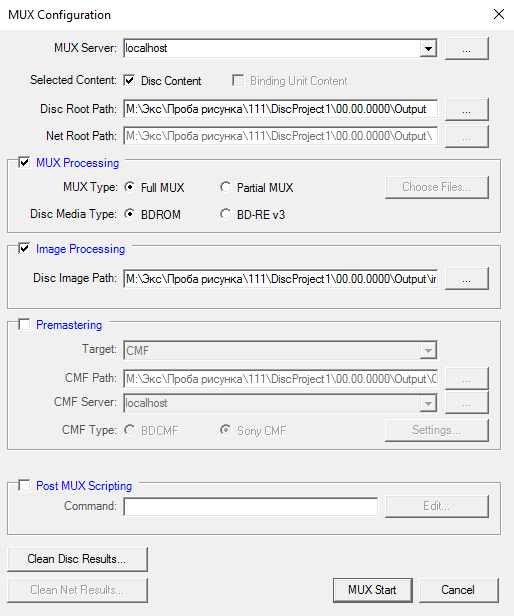
Task: Select the Full MUX radio button
Action: (129, 187)
